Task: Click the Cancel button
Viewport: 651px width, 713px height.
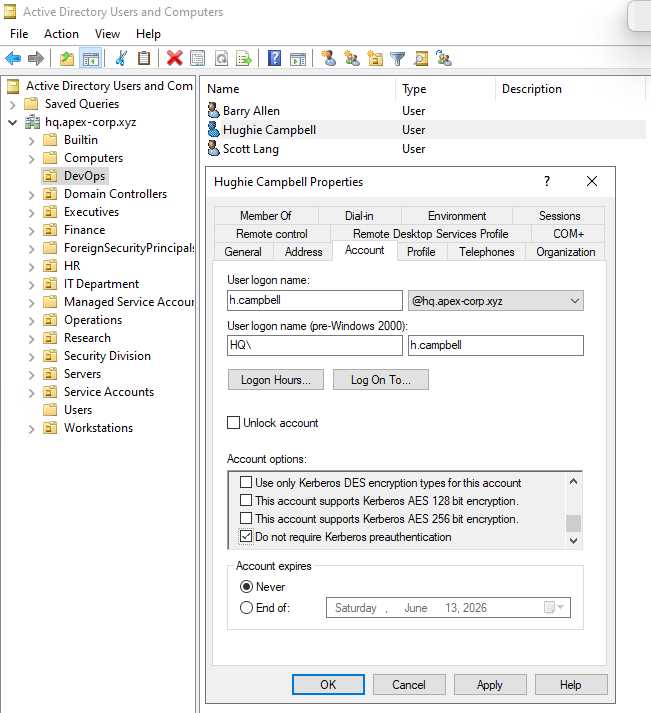Action: pyautogui.click(x=409, y=684)
